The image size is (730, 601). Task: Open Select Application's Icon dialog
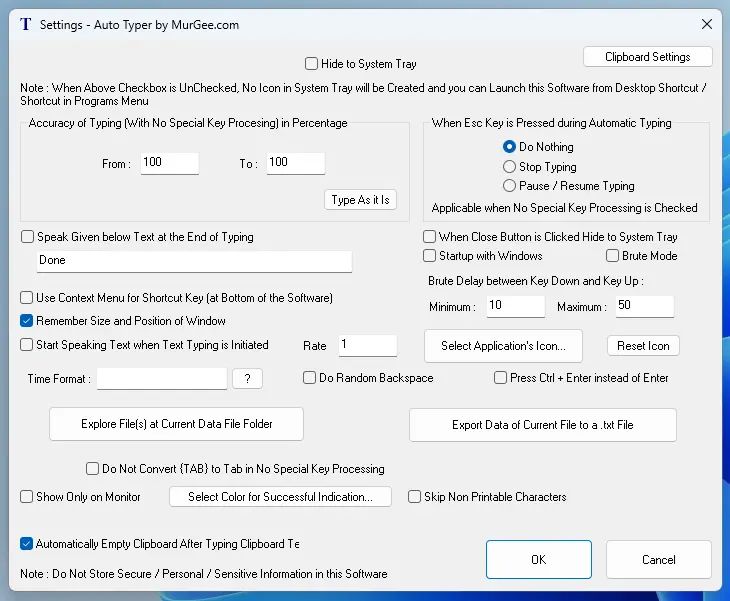pos(503,346)
